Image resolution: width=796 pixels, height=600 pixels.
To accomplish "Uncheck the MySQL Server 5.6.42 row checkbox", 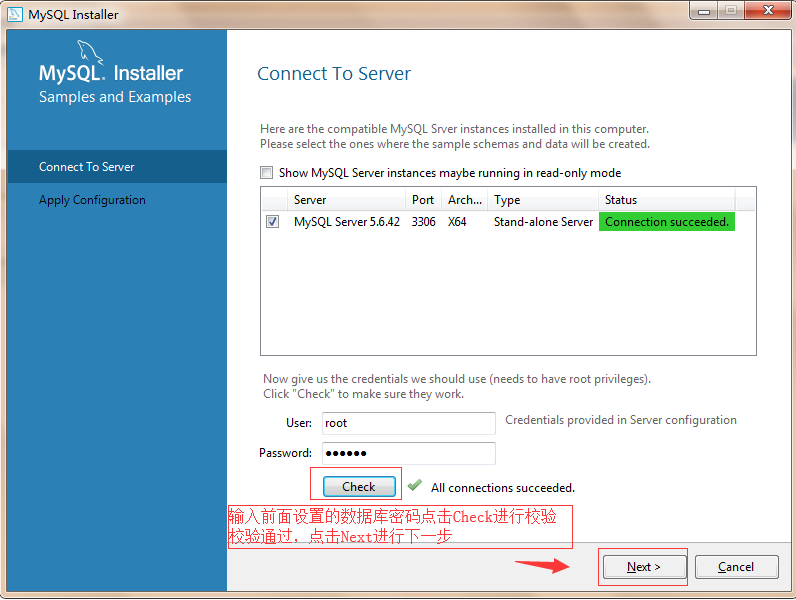I will (273, 222).
